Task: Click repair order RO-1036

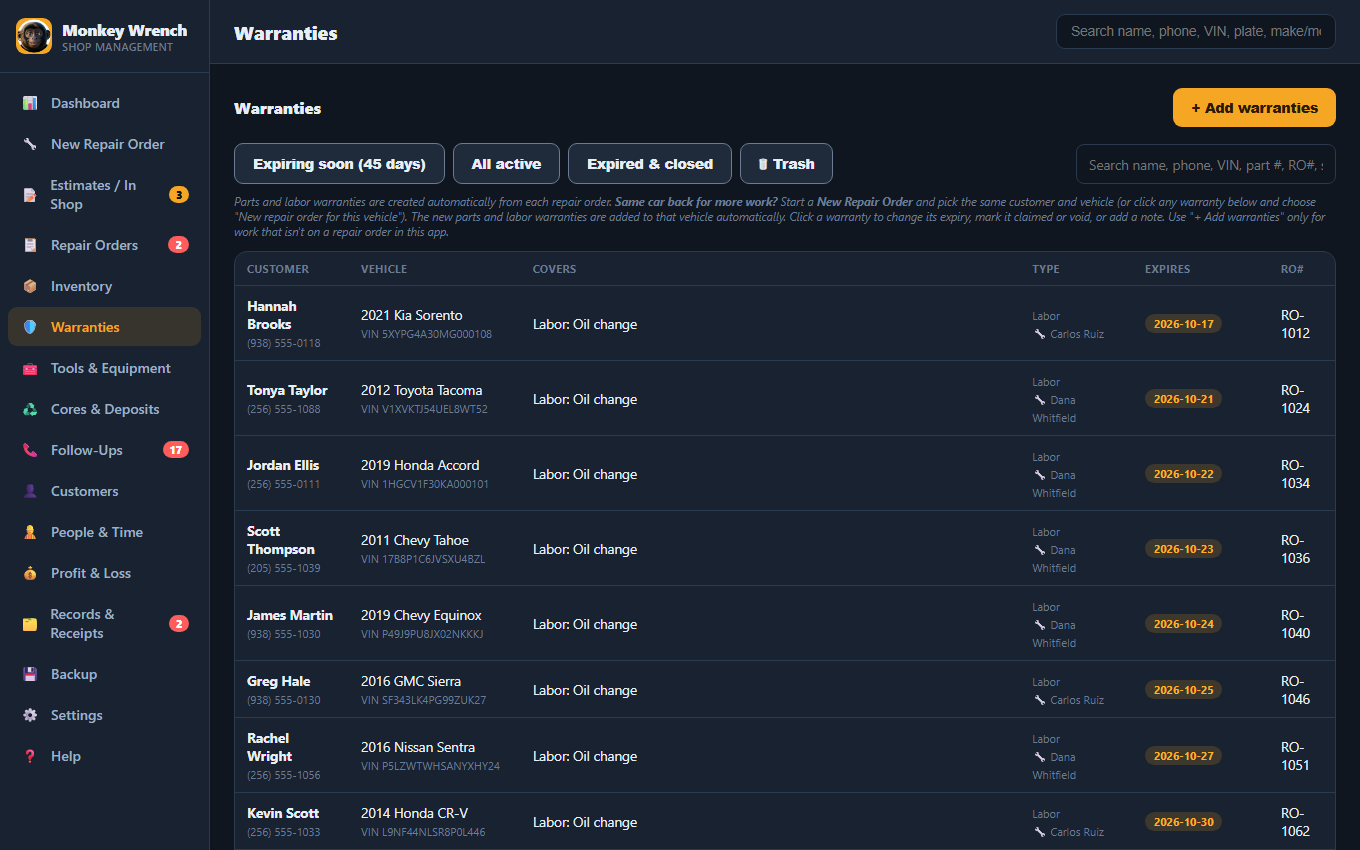Action: (1295, 549)
